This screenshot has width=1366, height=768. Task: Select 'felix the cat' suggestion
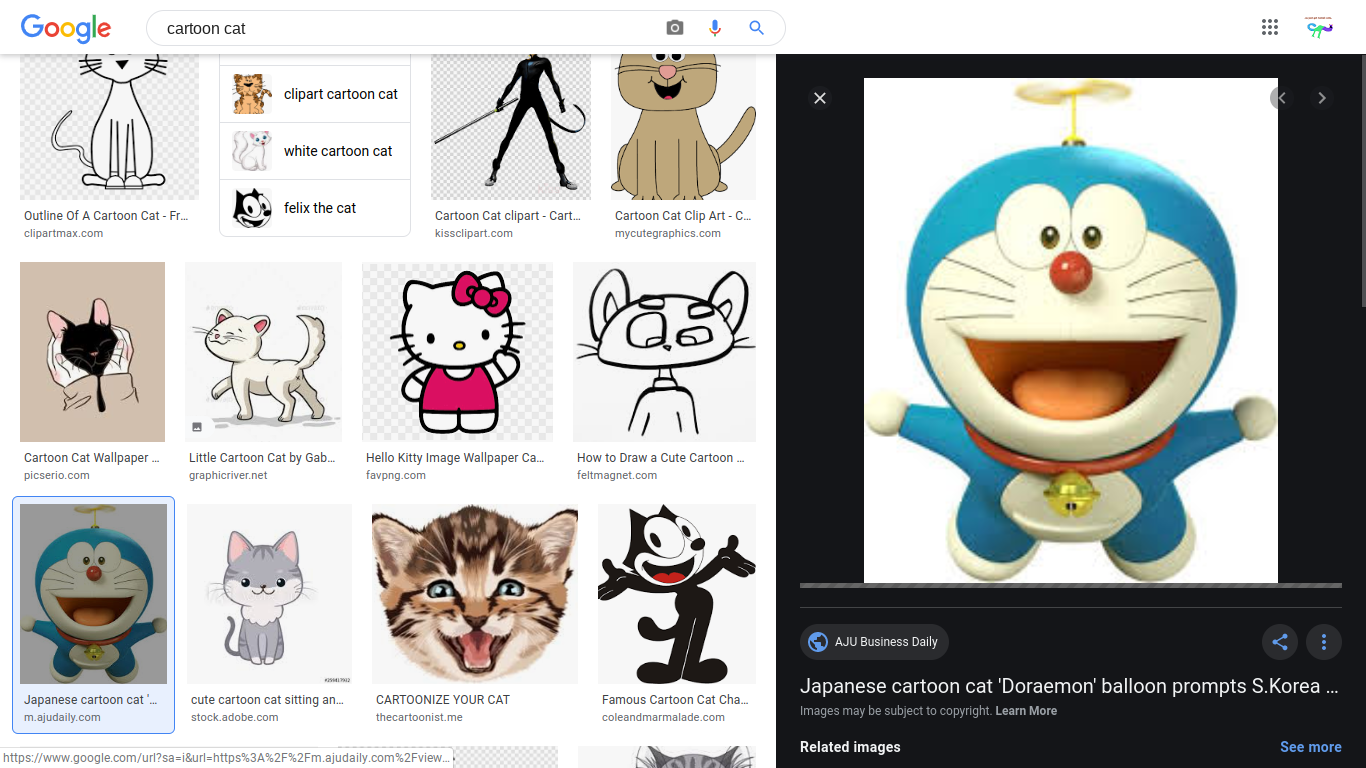point(315,208)
